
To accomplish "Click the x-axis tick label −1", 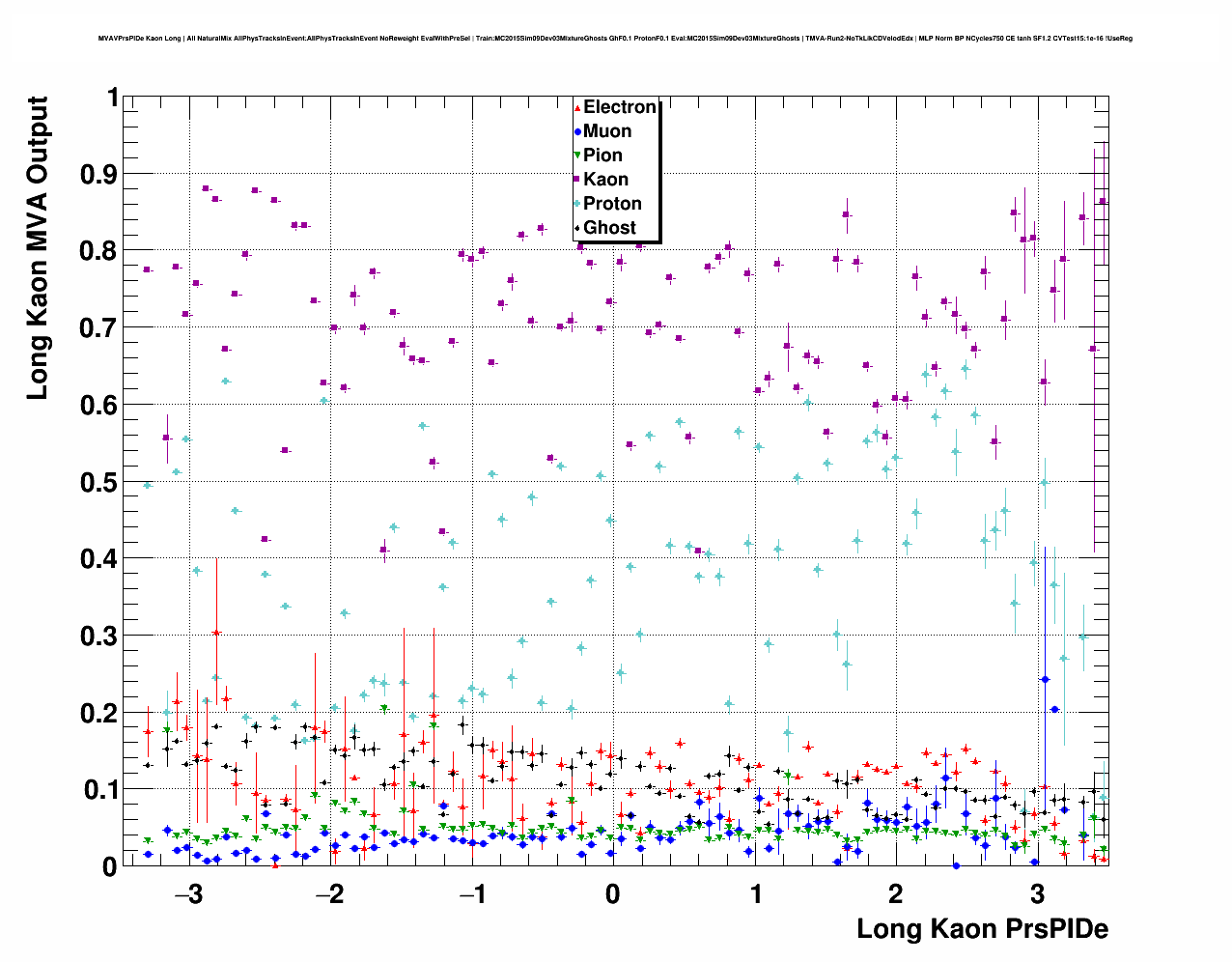I will tap(472, 893).
